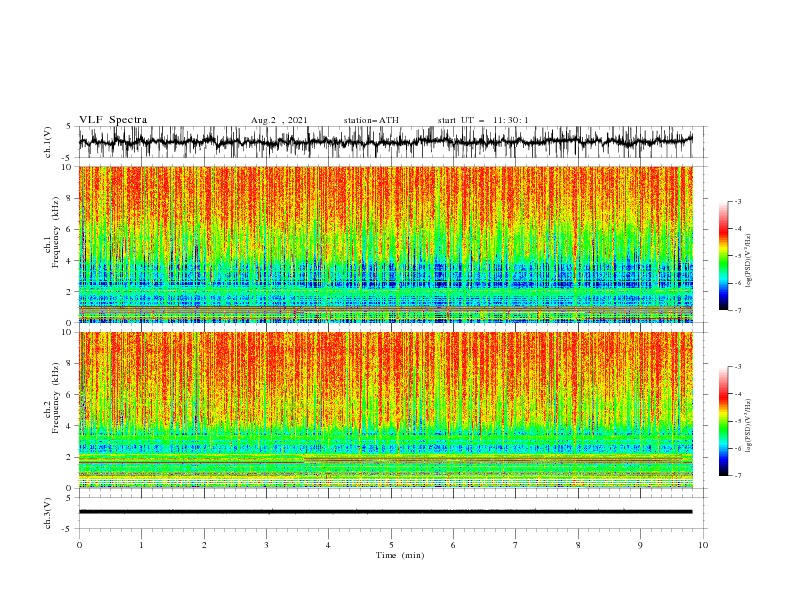Click the "ch.2 Frequency (kHz)" axis label
Screen dimensions: 792x612
52,398
